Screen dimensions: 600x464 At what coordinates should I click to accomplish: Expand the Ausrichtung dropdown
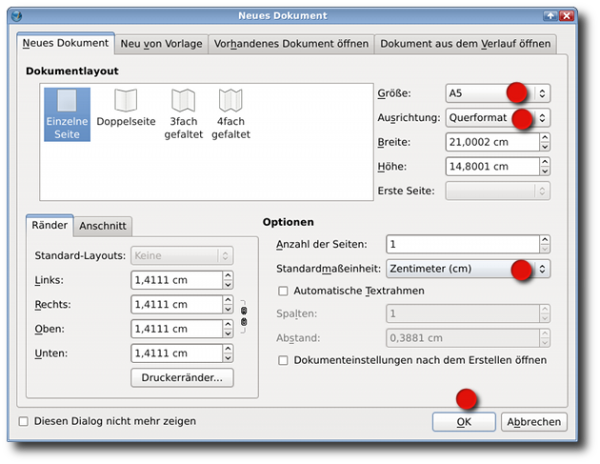coord(497,118)
